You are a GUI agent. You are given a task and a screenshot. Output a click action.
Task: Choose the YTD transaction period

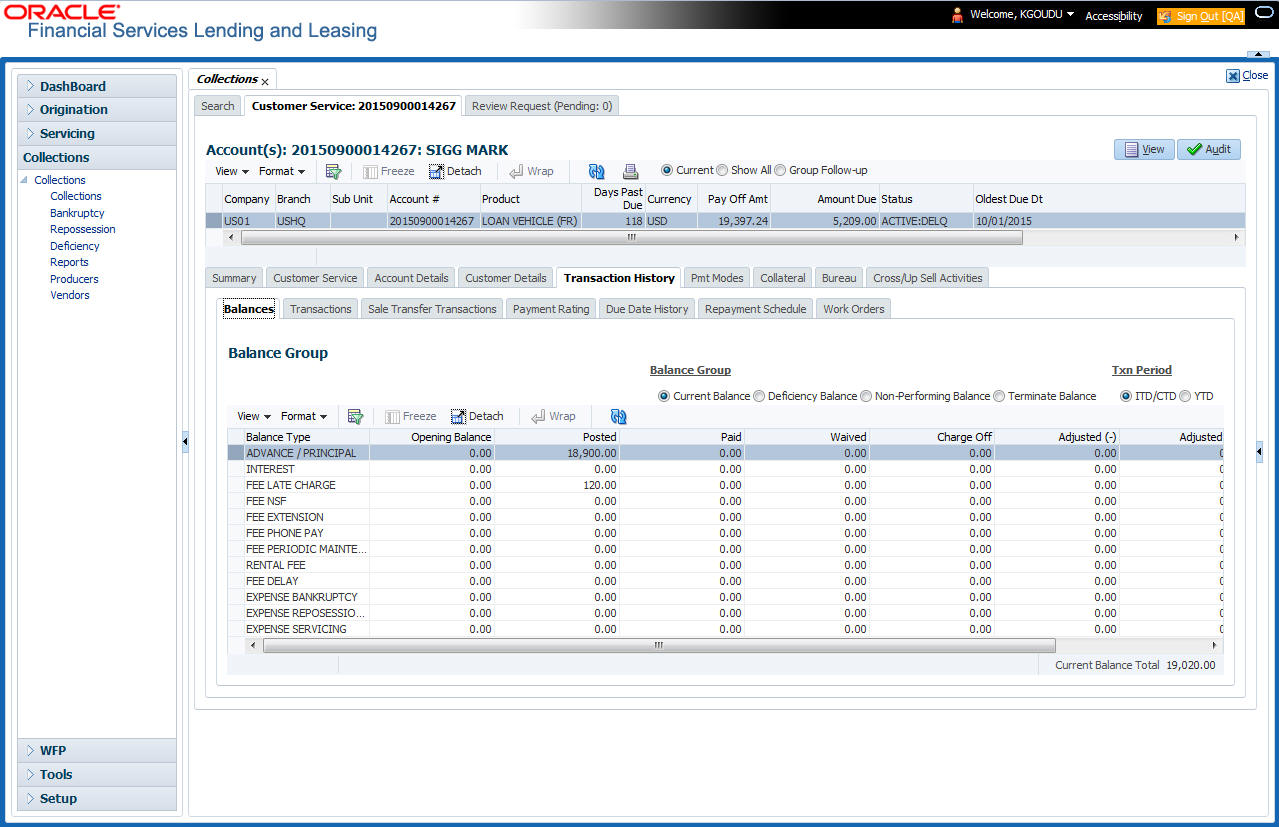tap(1185, 396)
